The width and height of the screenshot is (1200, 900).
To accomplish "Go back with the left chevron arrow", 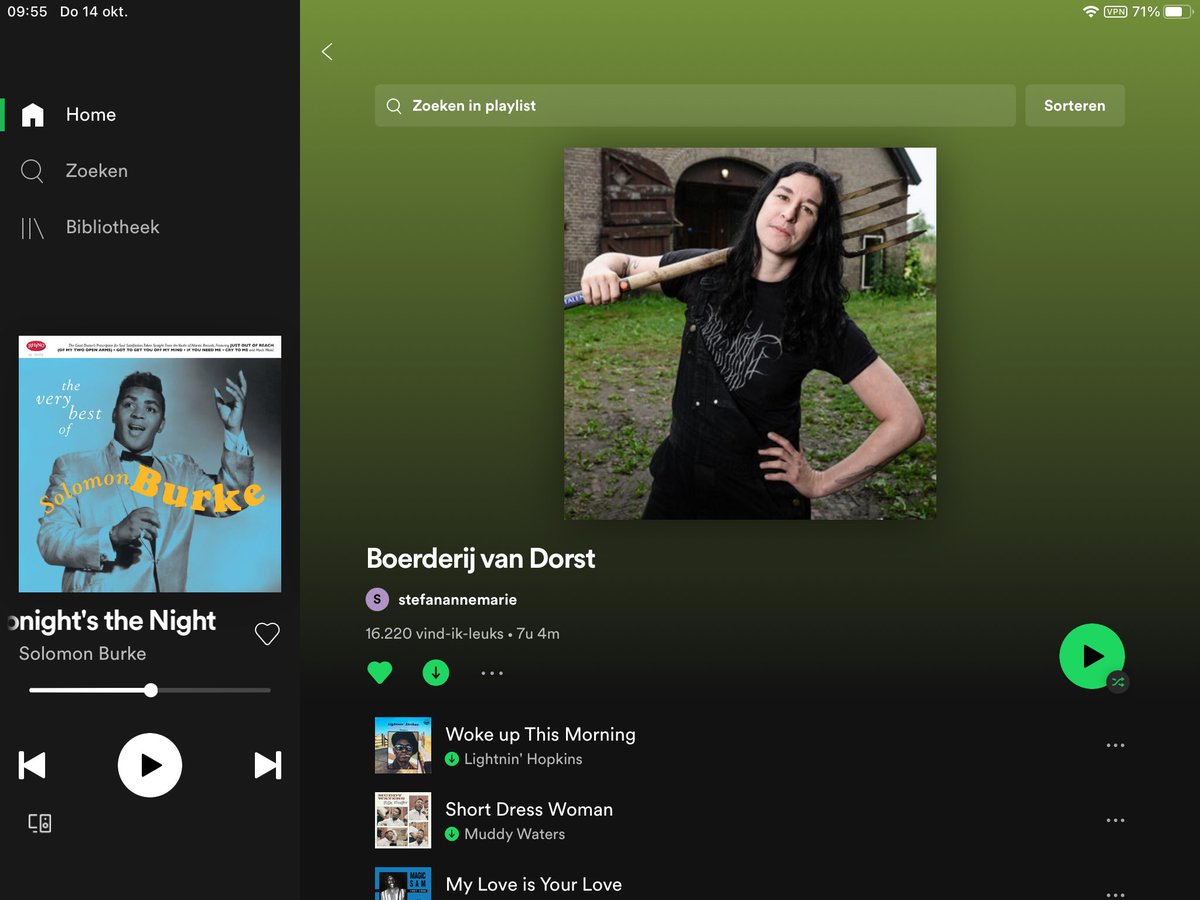I will point(327,52).
